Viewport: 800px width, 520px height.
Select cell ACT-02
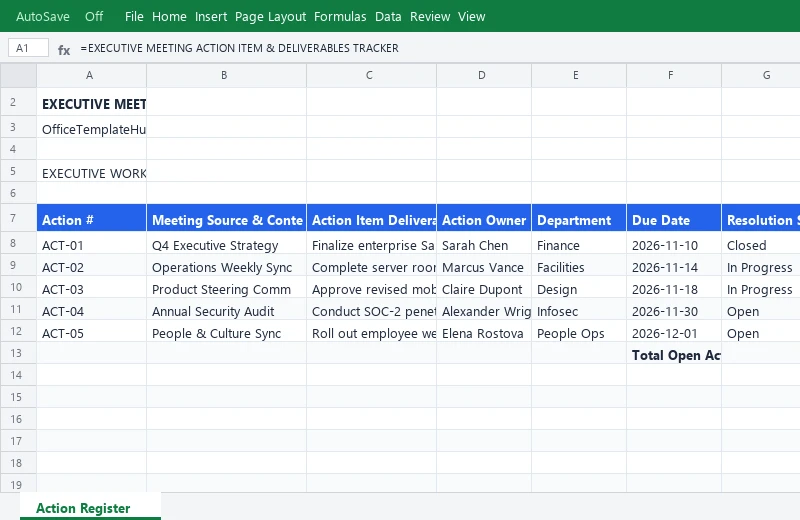tap(91, 267)
